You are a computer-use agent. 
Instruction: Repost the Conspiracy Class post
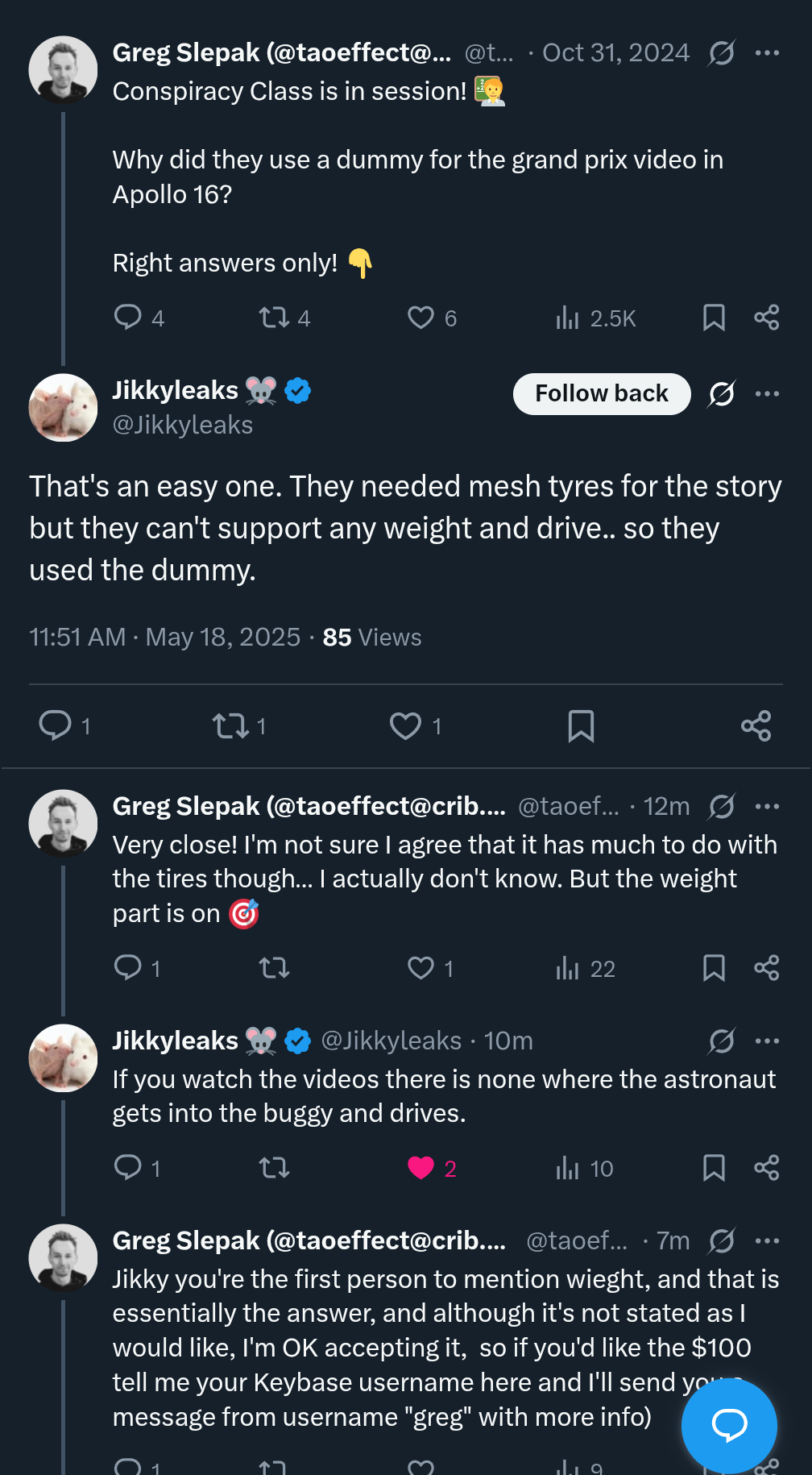tap(275, 318)
